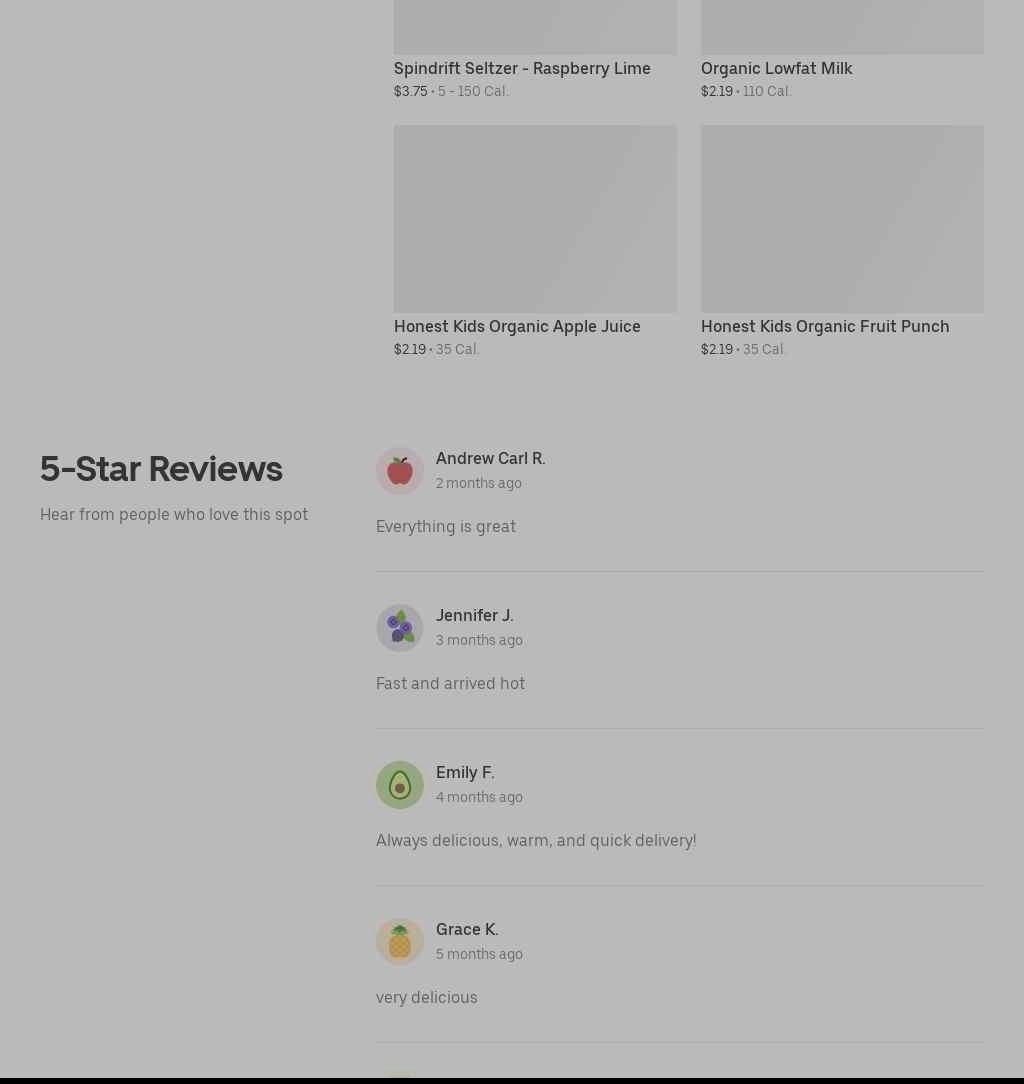The height and width of the screenshot is (1084, 1024).
Task: Open the Honest Kids Organic Fruit Punch image
Action: pos(842,218)
